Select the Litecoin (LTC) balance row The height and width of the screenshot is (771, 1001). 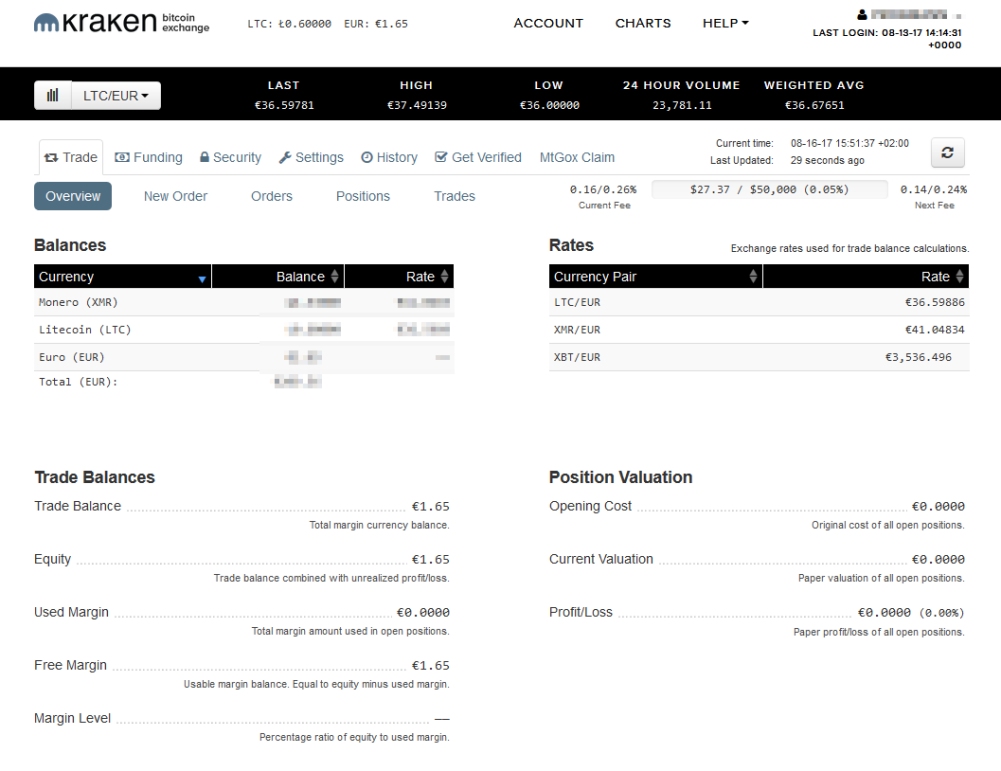tap(243, 330)
